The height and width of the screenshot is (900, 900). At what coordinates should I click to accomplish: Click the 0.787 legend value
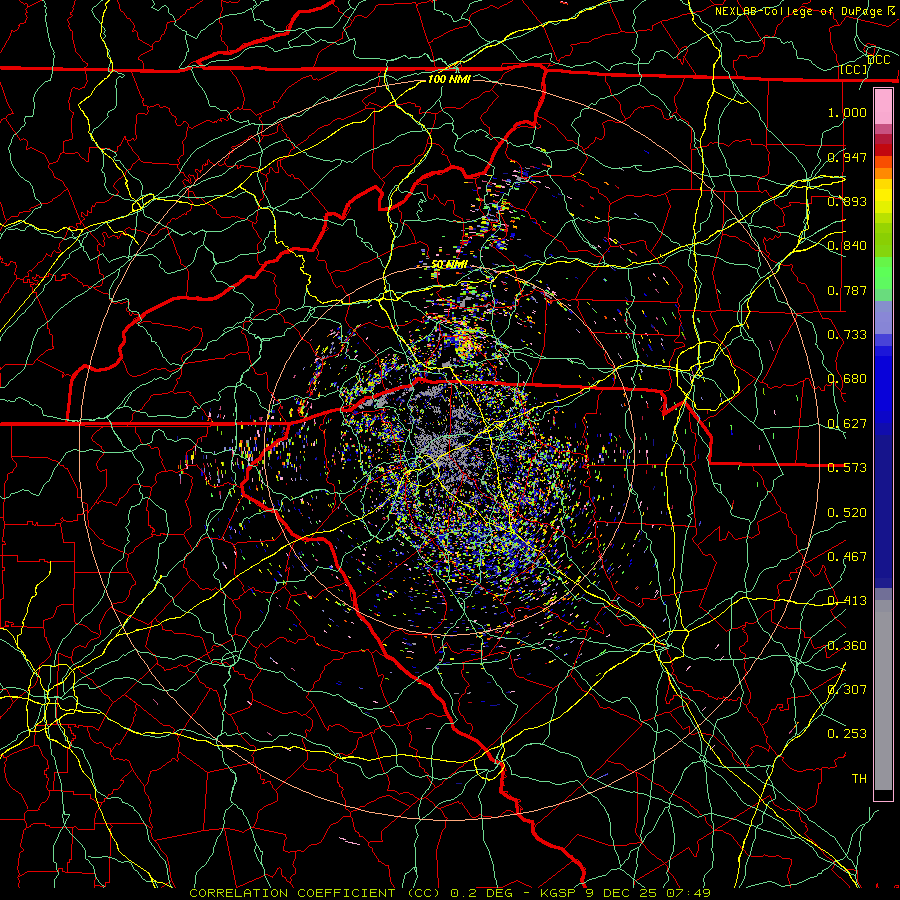[847, 290]
